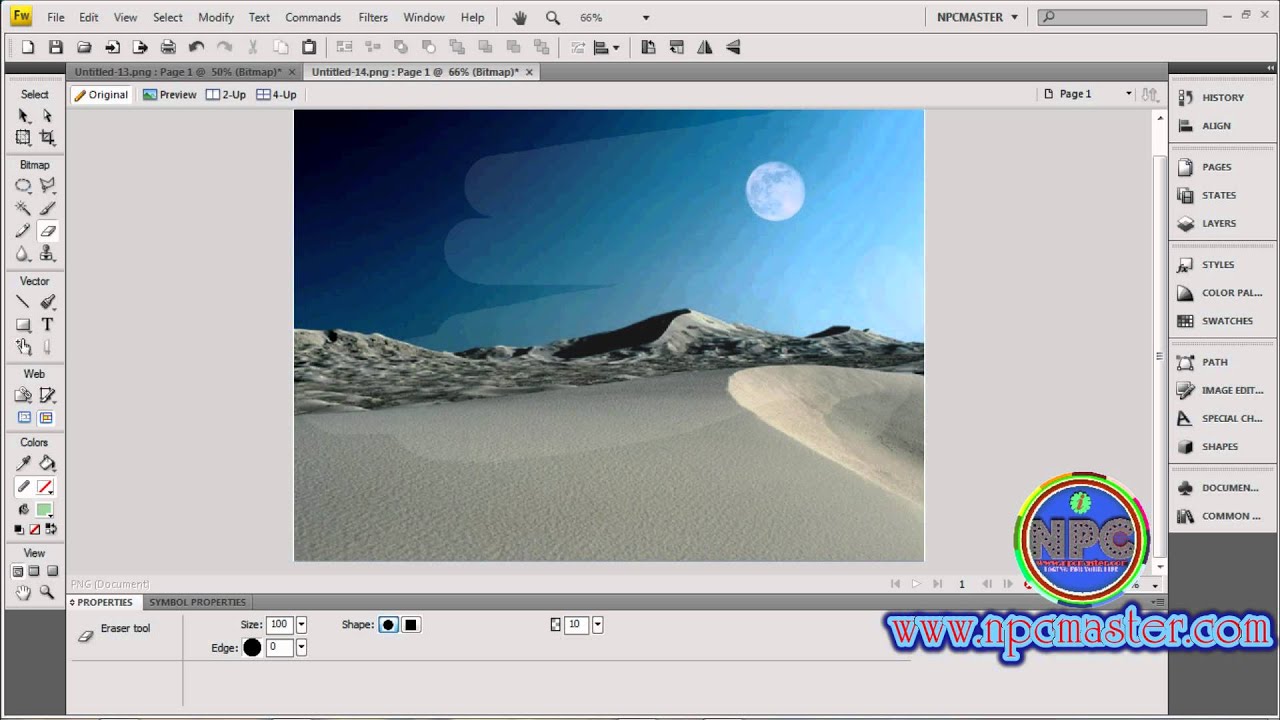Activate the Rubber Stamp tool
This screenshot has width=1280, height=720.
(47, 254)
